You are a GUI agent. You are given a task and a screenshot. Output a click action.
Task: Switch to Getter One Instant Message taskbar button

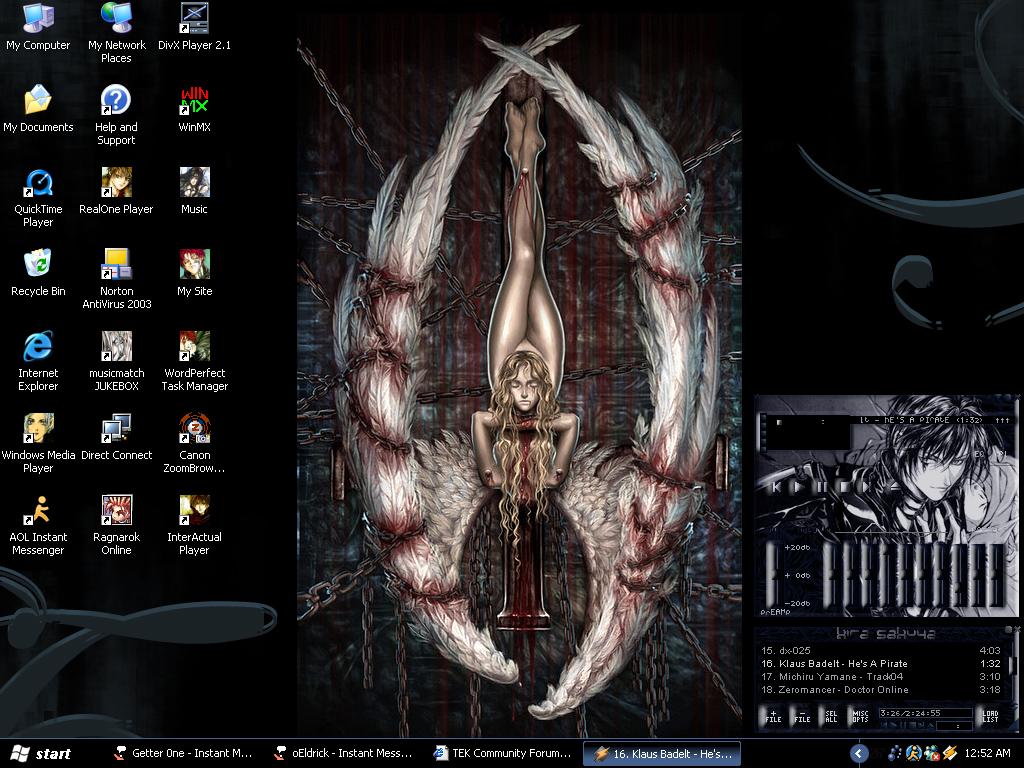pyautogui.click(x=183, y=754)
